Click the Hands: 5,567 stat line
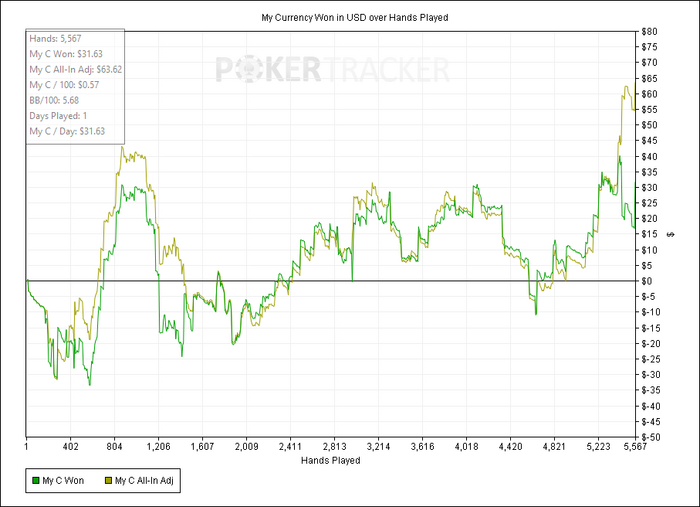 click(x=55, y=38)
